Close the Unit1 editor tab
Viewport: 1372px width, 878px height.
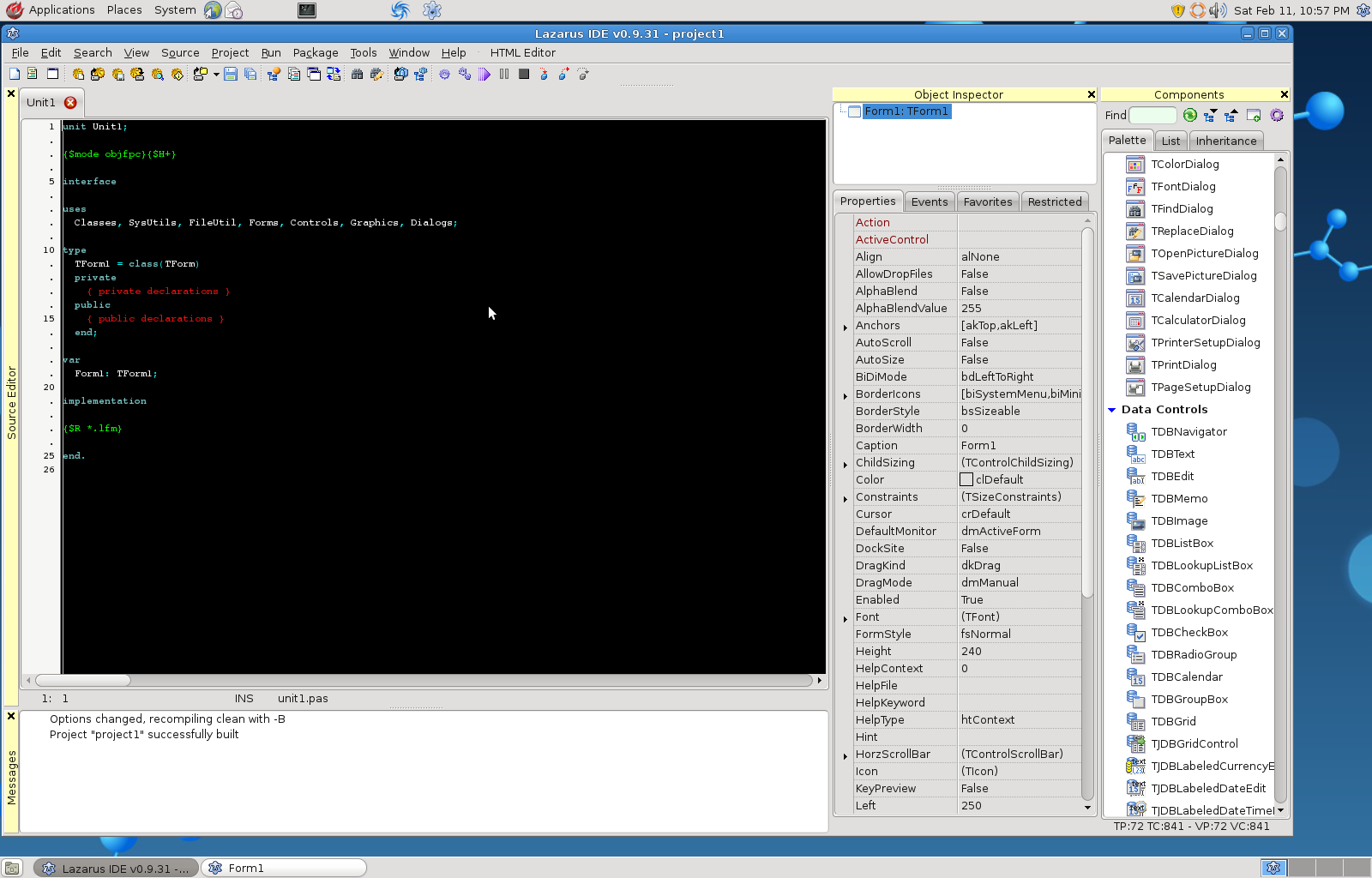click(70, 102)
